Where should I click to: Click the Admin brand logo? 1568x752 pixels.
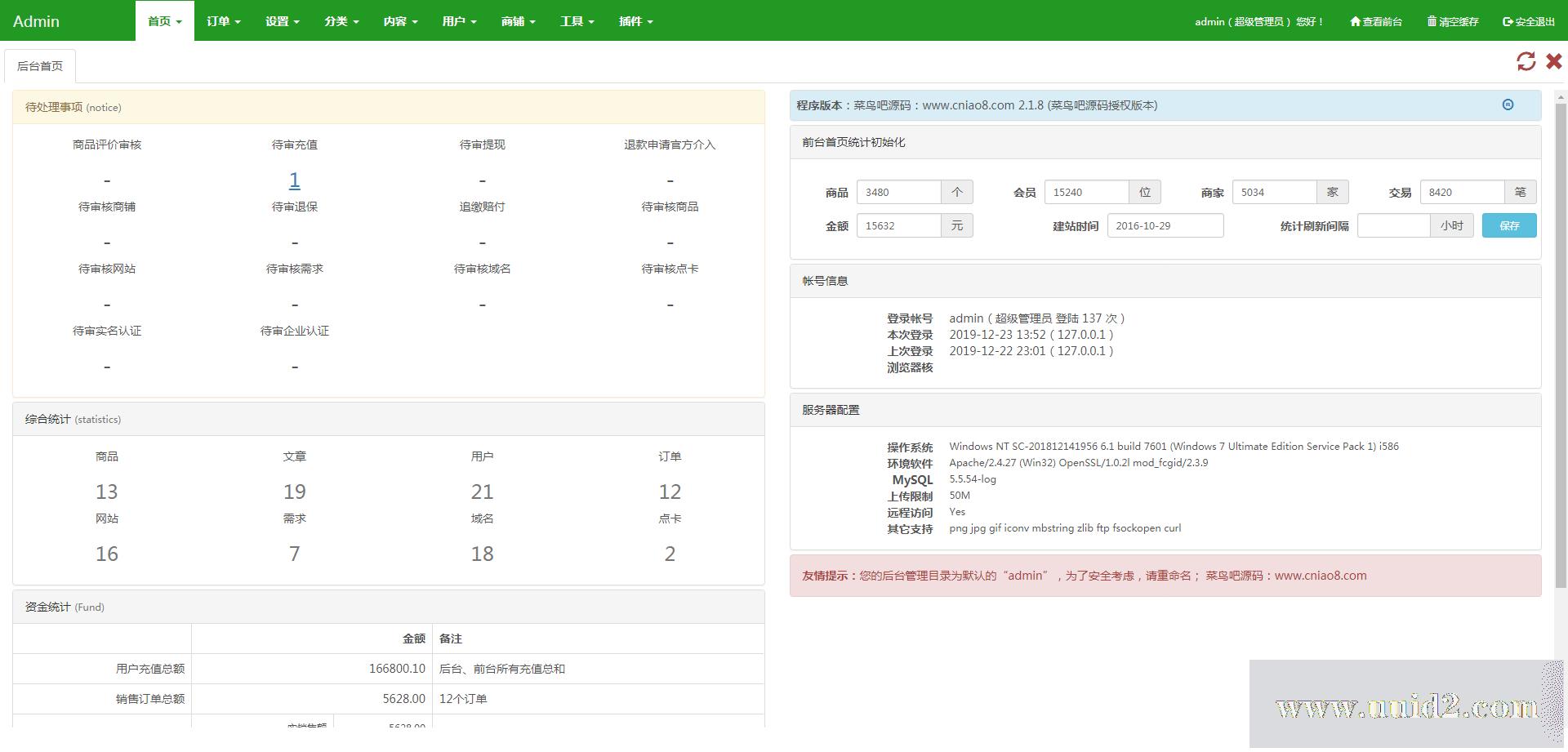(x=36, y=21)
